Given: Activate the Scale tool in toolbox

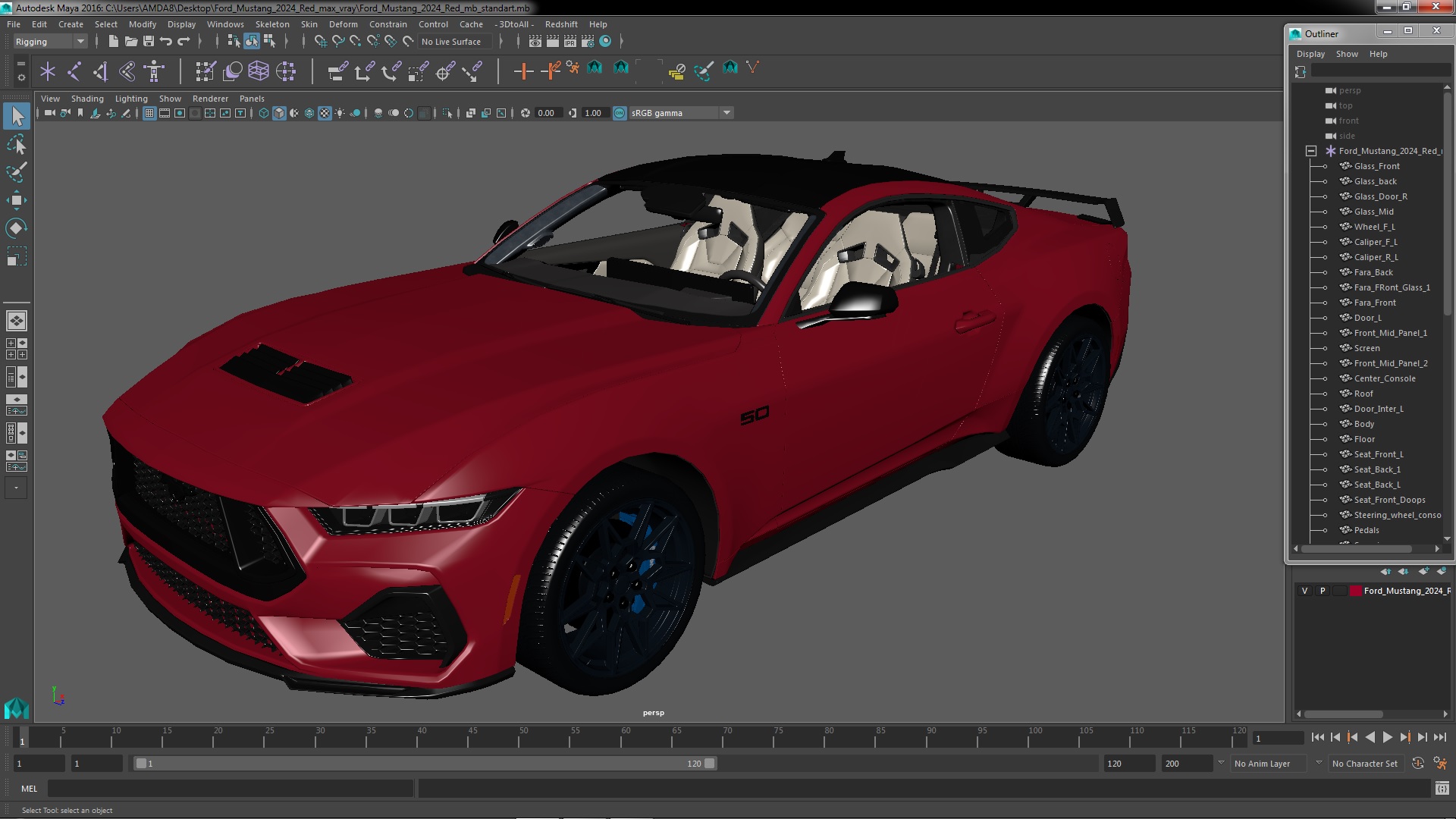Looking at the screenshot, I should [16, 256].
